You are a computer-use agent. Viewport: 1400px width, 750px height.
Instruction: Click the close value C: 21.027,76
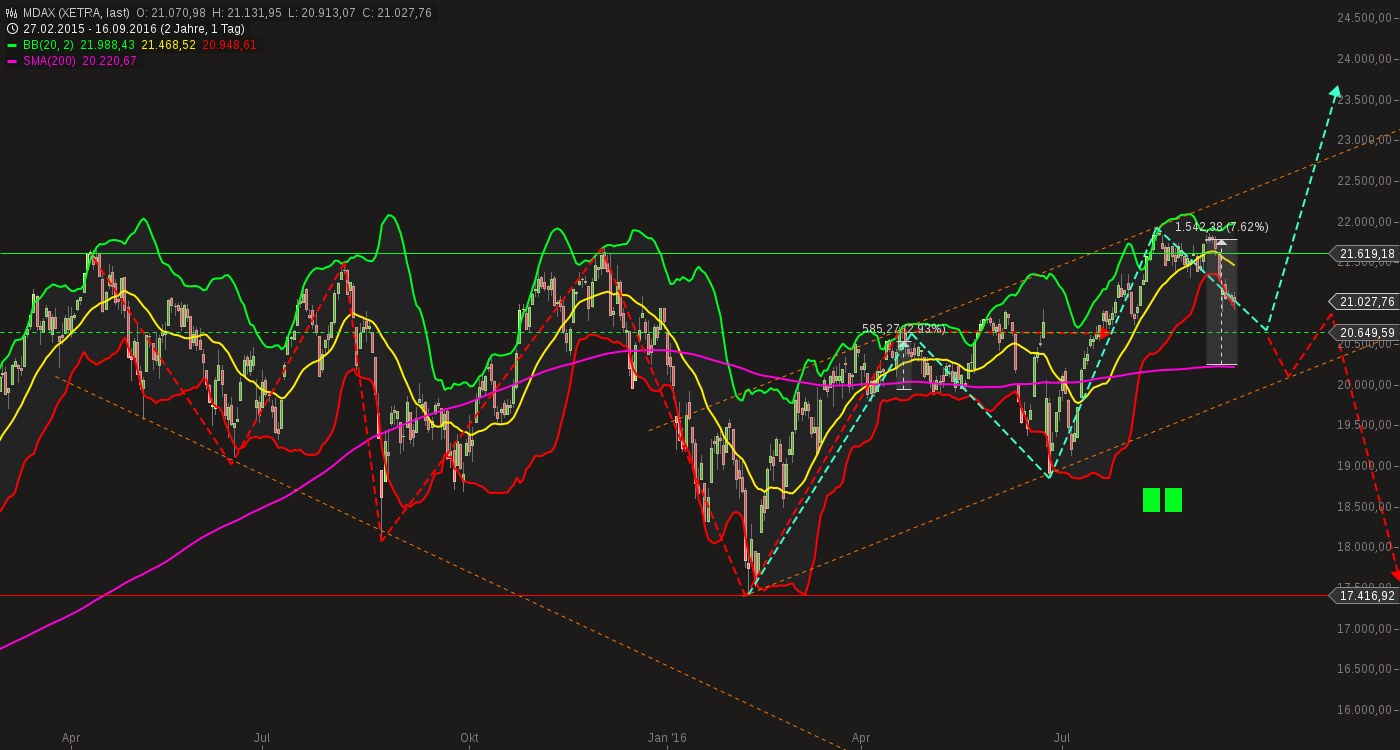click(x=397, y=13)
